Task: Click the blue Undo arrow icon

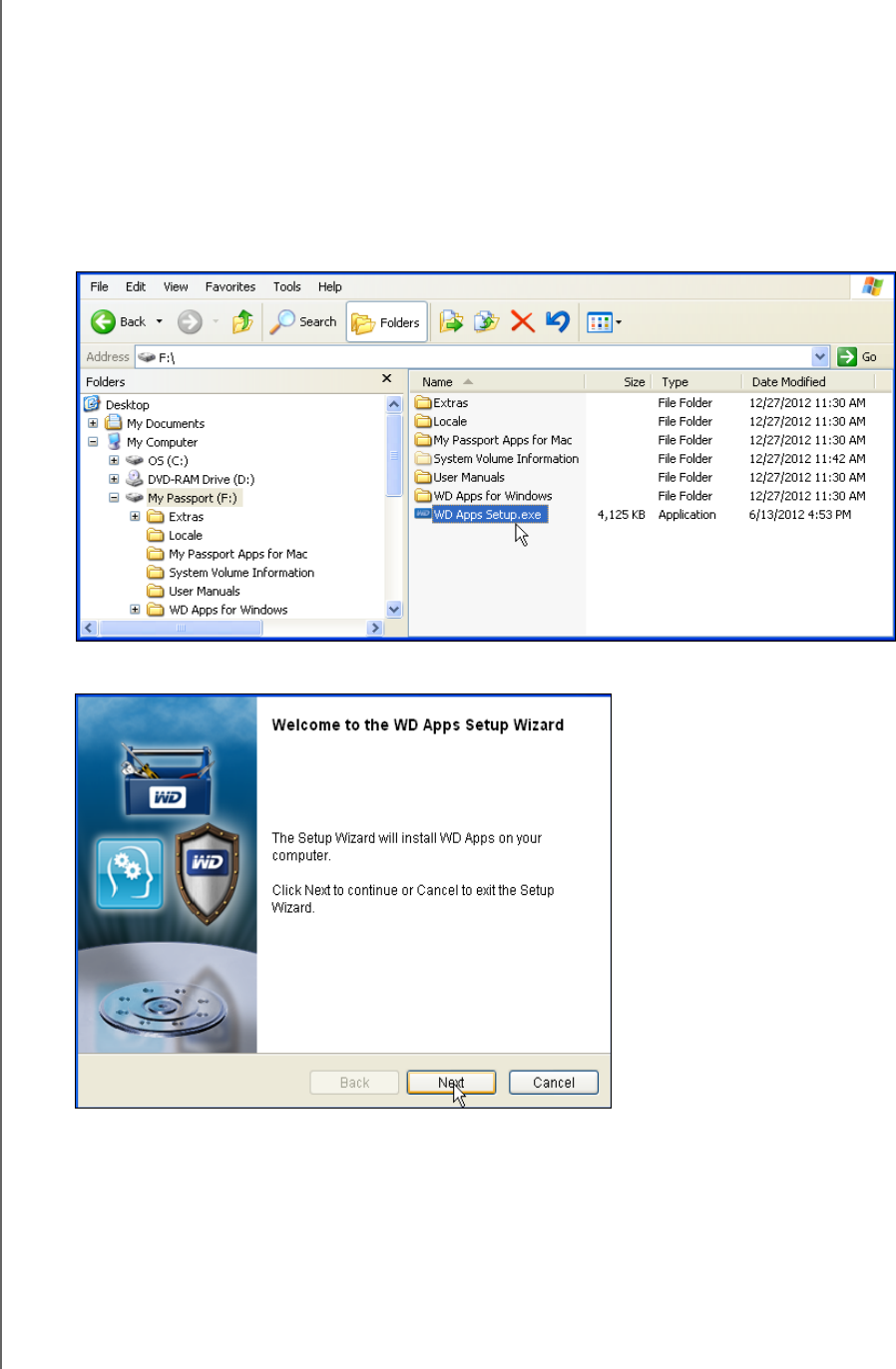Action: (558, 321)
